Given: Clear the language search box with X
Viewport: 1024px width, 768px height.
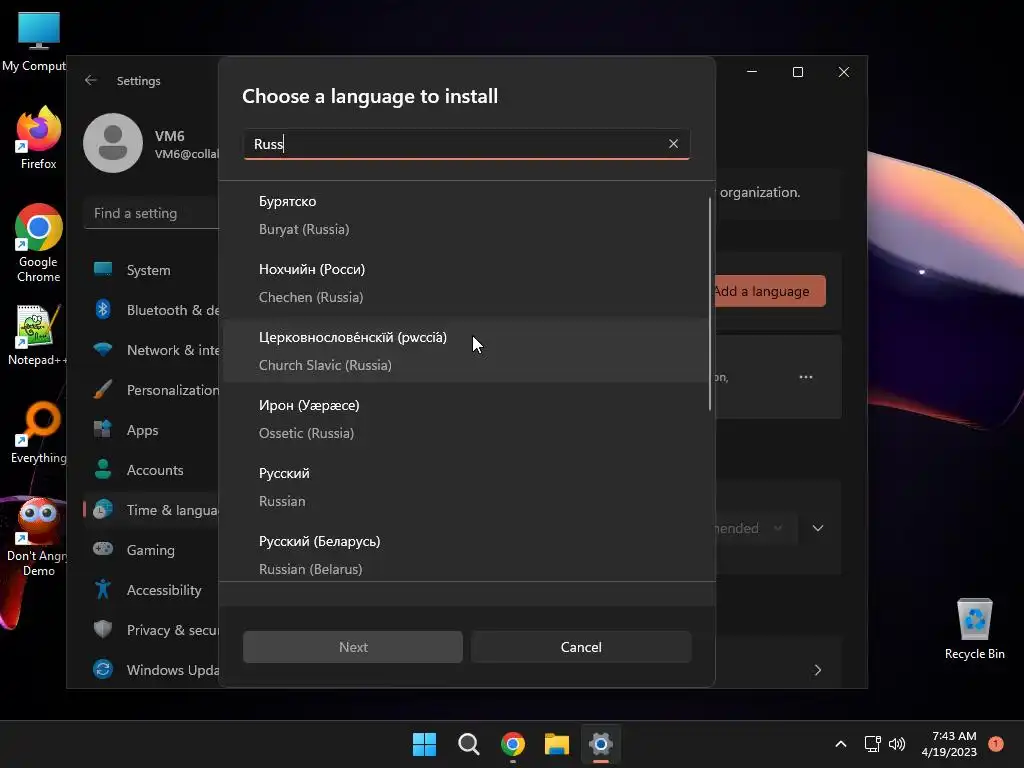Looking at the screenshot, I should click(673, 144).
